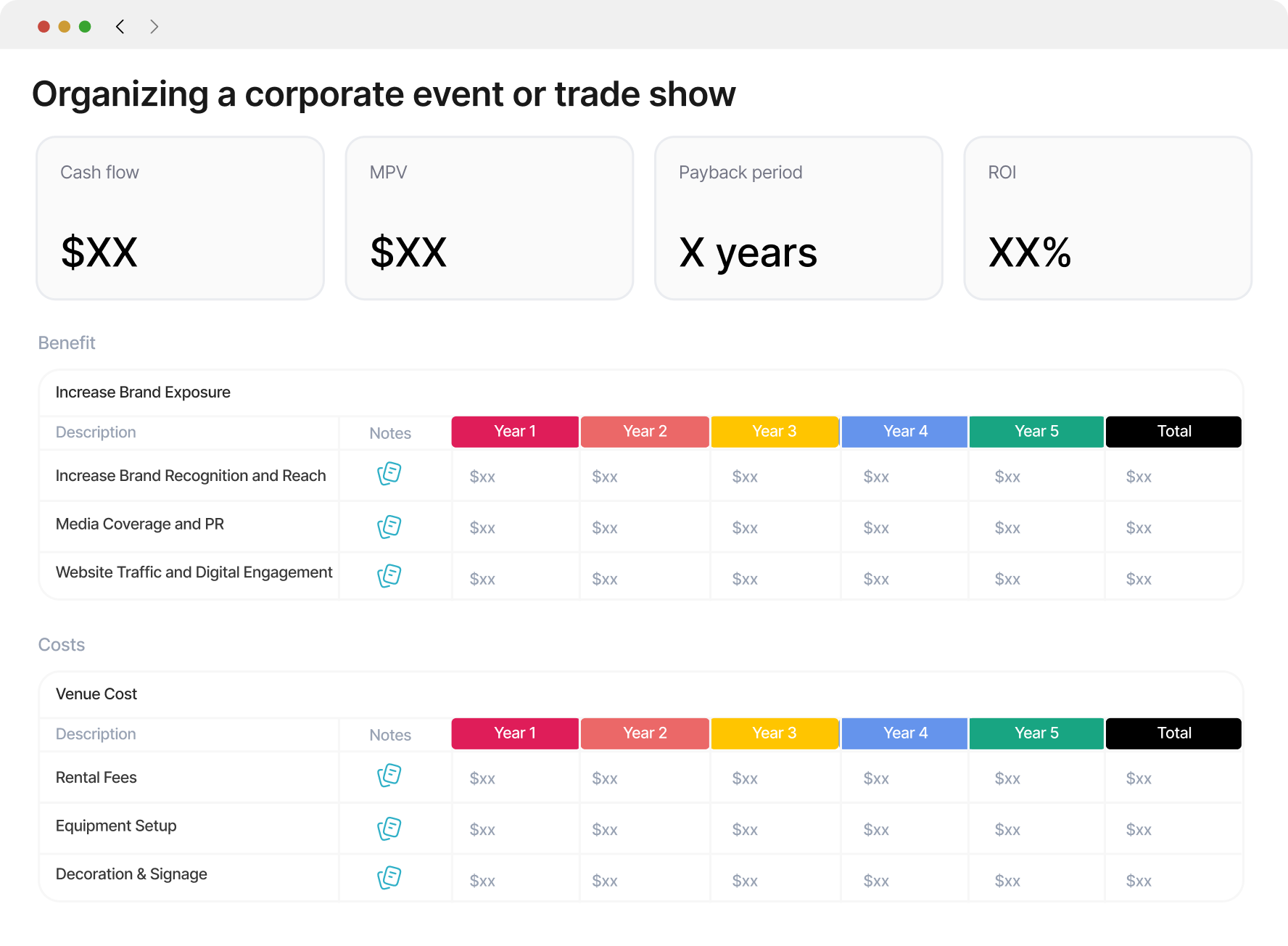1288x946 pixels.
Task: Open notes icon for Website Traffic row
Action: pyautogui.click(x=389, y=576)
